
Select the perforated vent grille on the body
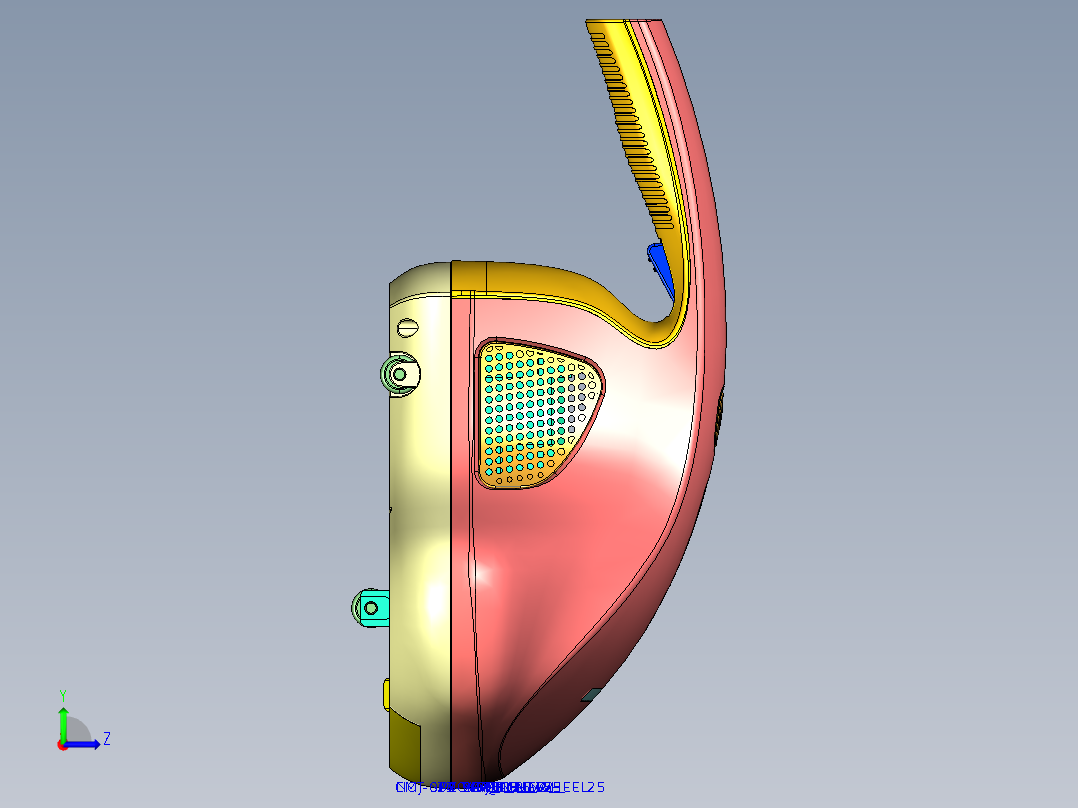[x=538, y=414]
